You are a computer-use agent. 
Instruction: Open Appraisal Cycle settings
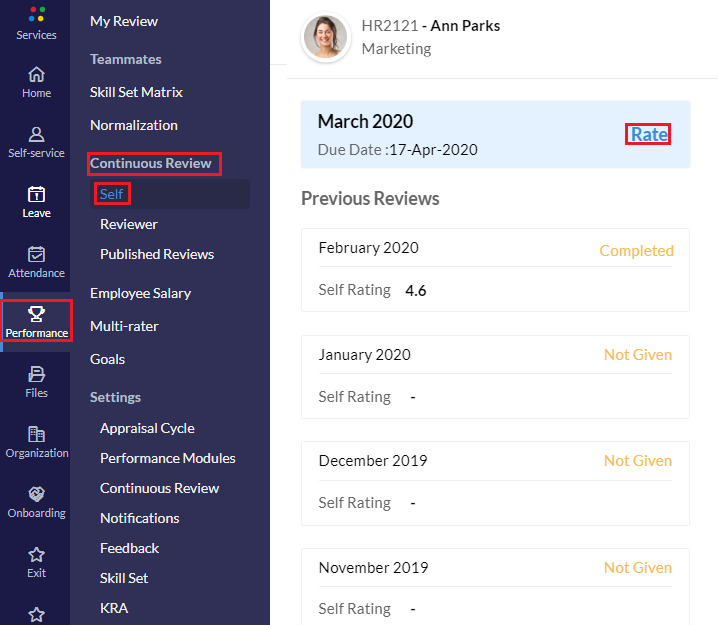[147, 428]
